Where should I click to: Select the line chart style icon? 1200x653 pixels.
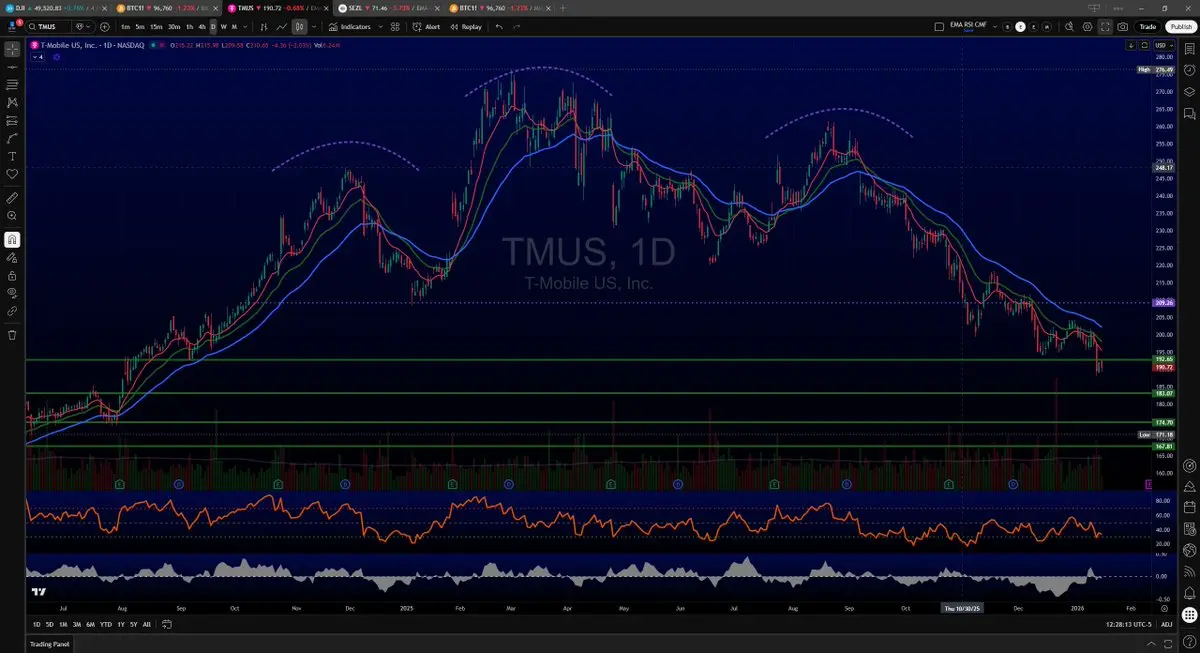(282, 26)
